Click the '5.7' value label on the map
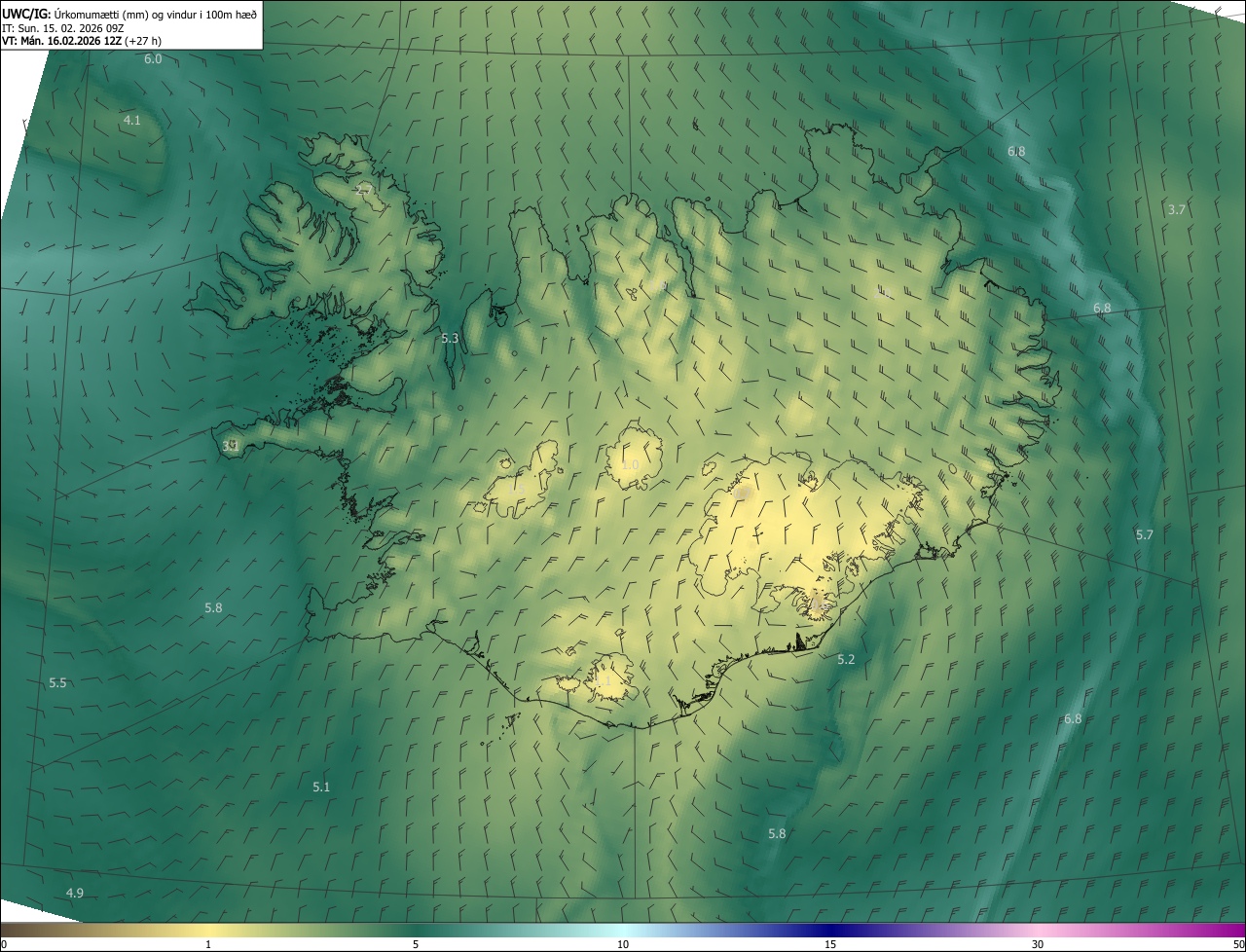This screenshot has width=1246, height=952. [1145, 535]
